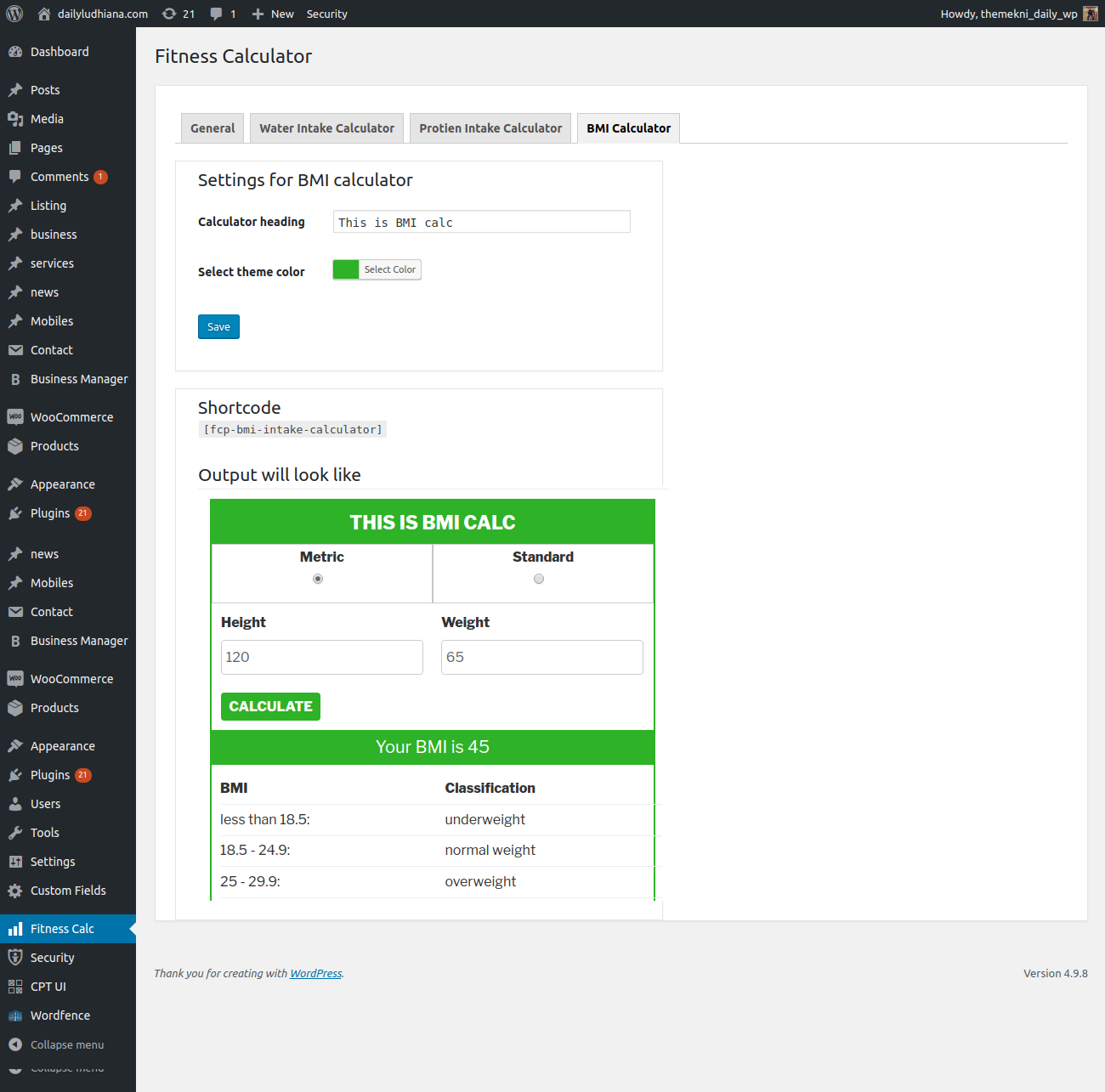Open the dailyludhiana.com home icon link
Image resolution: width=1105 pixels, height=1092 pixels.
(x=44, y=14)
